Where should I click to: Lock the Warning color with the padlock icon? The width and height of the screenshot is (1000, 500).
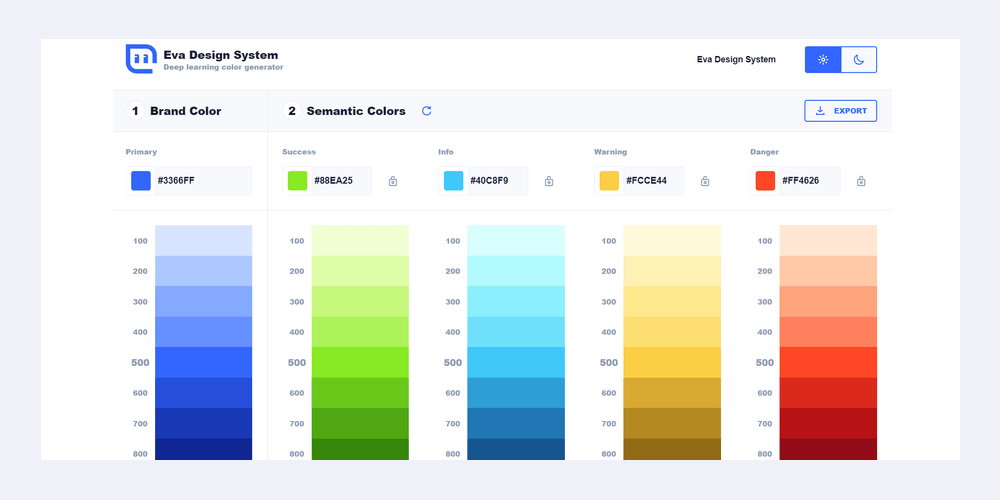coord(705,181)
